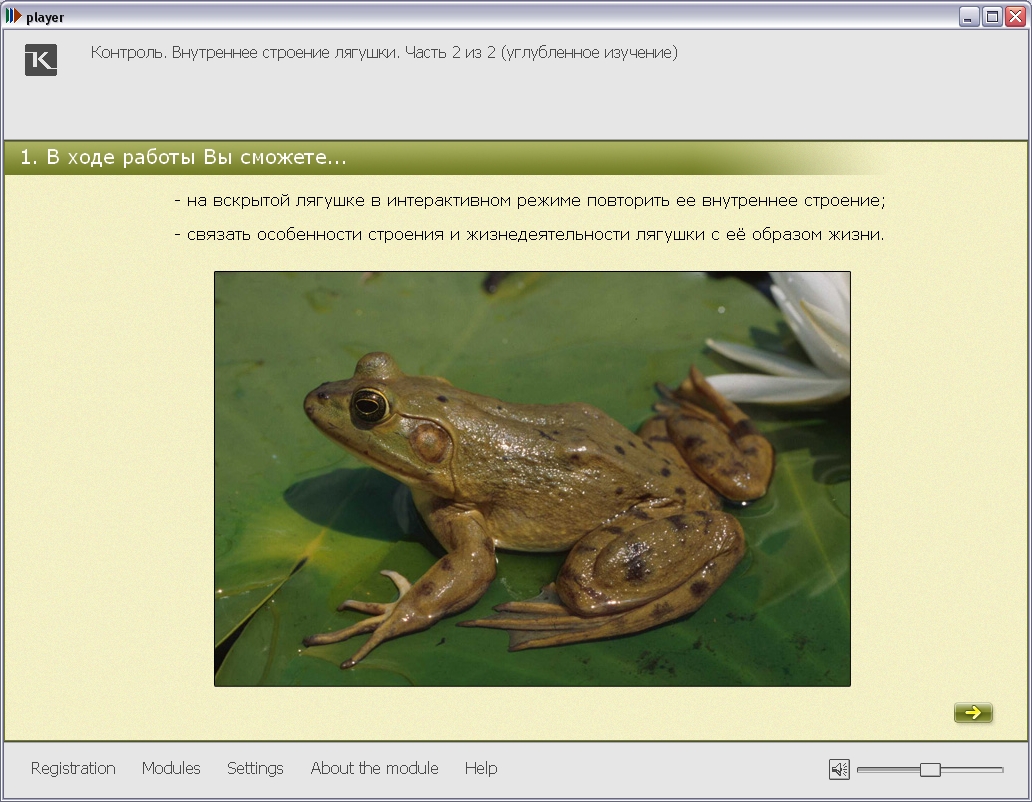Open the Modules menu
Image resolution: width=1032 pixels, height=802 pixels.
(171, 768)
